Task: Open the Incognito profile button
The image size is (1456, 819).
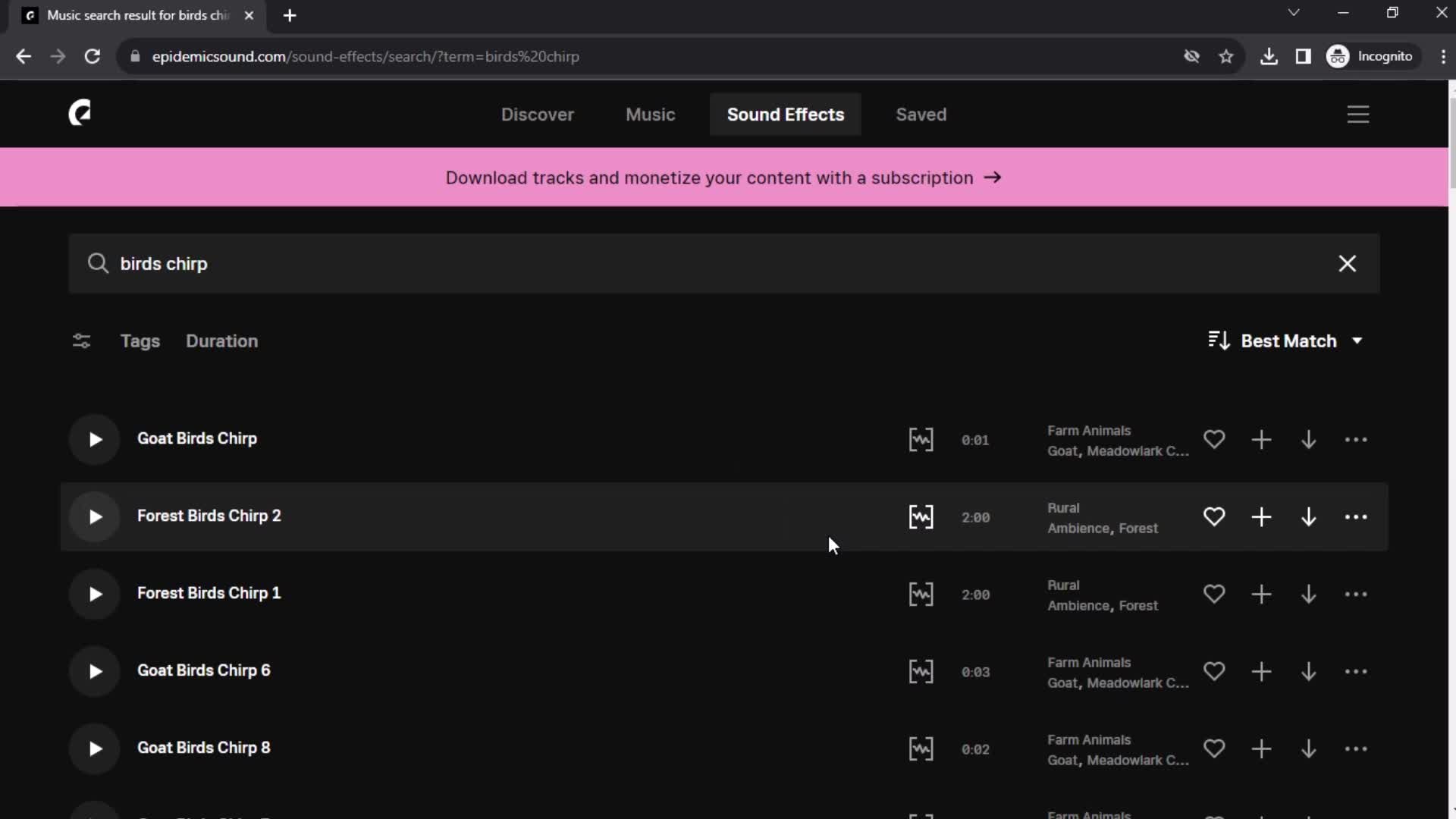Action: point(1371,56)
